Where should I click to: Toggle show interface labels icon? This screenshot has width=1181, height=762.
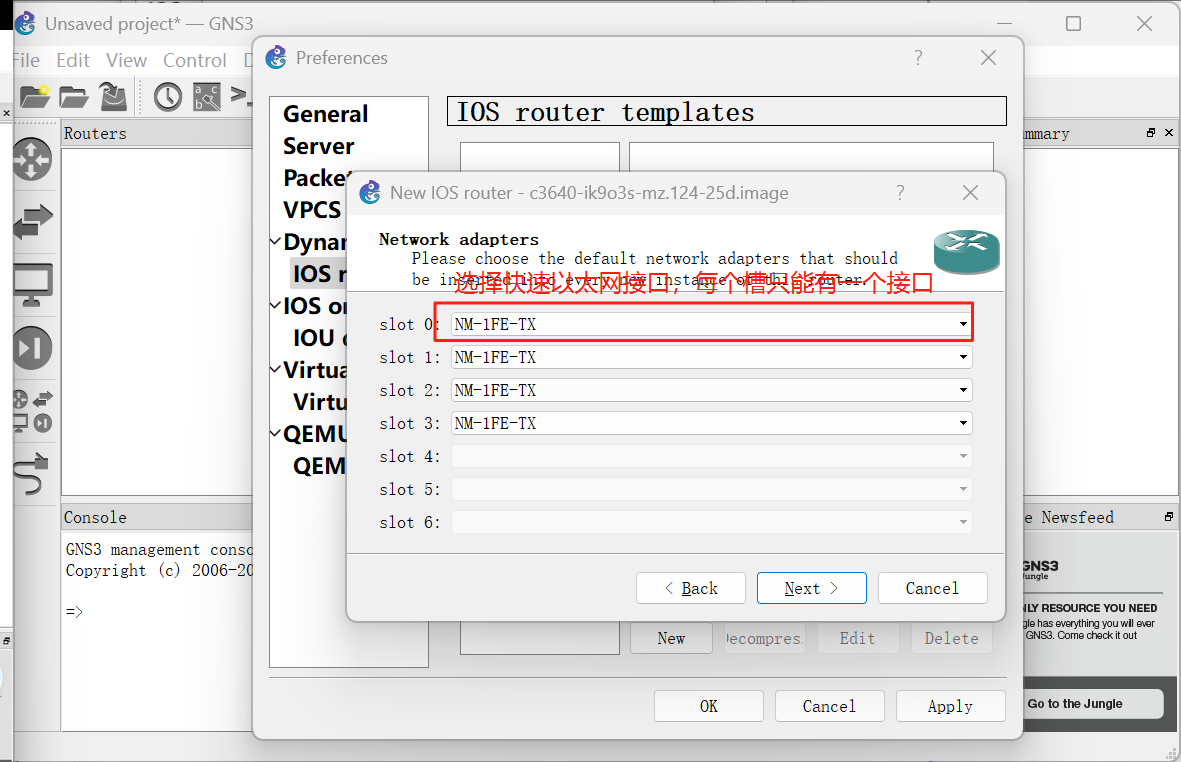[x=207, y=96]
